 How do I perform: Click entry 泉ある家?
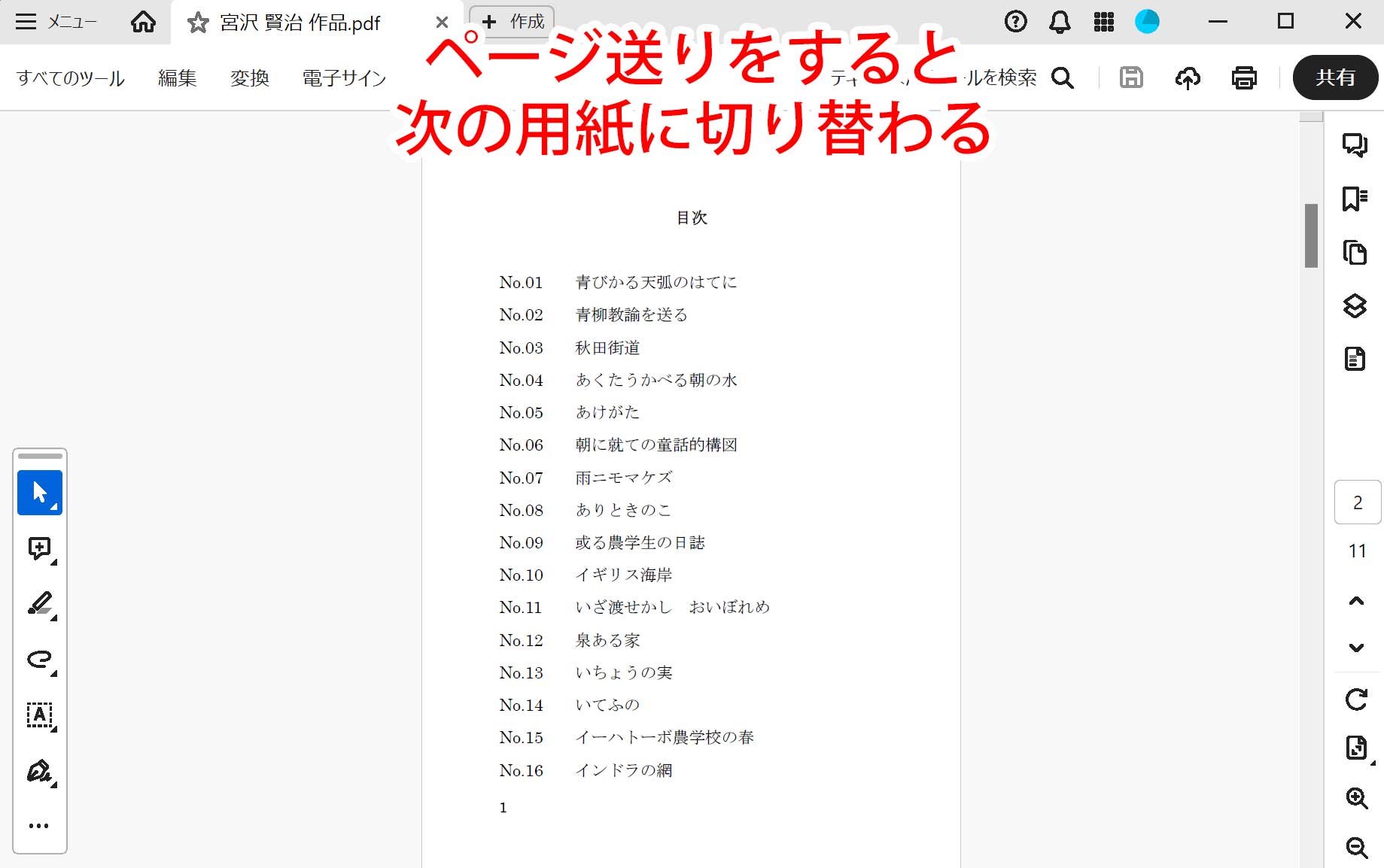point(607,640)
